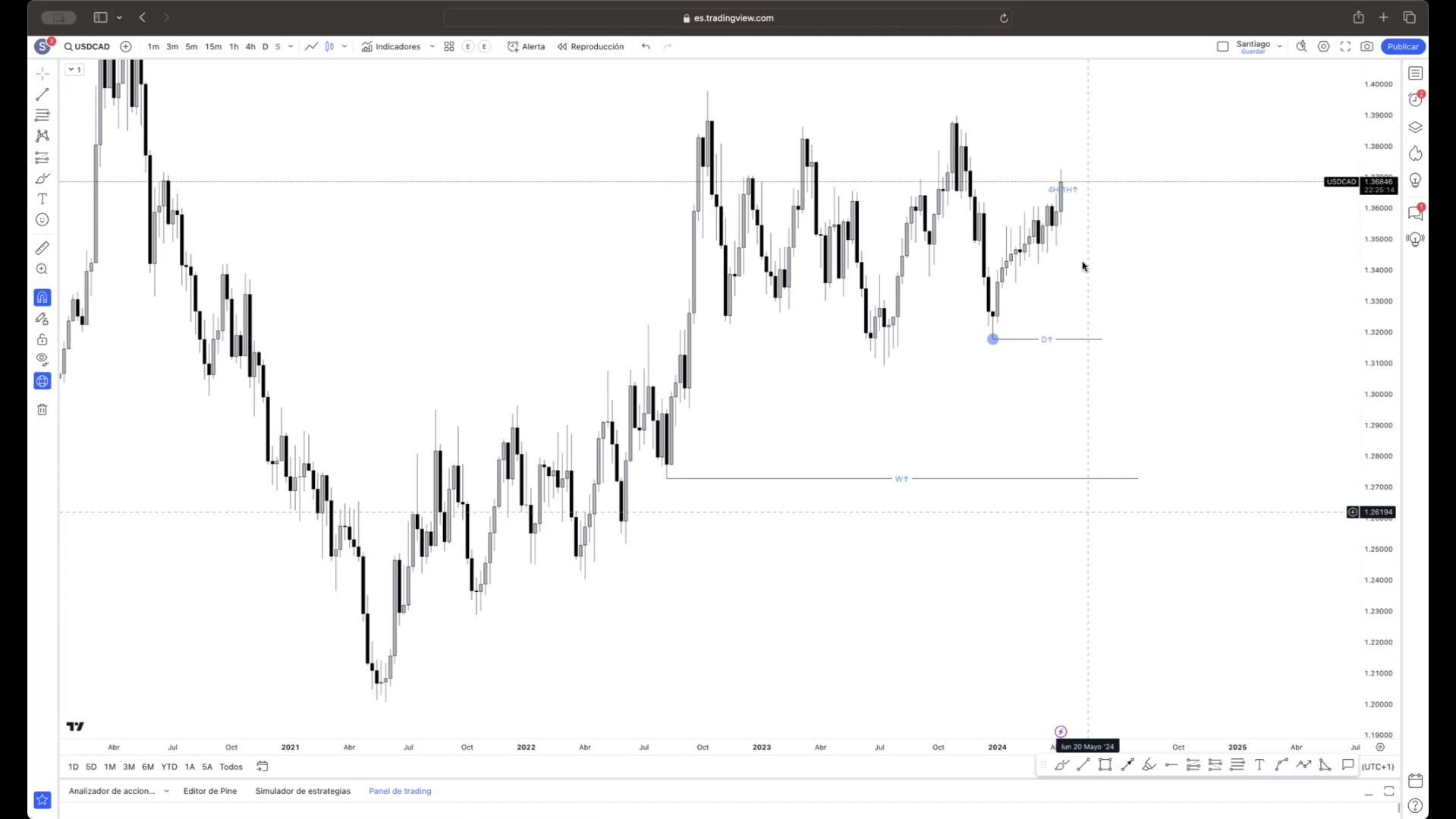The image size is (1456, 819).
Task: Toggle layout selection square icon
Action: coord(1222,47)
